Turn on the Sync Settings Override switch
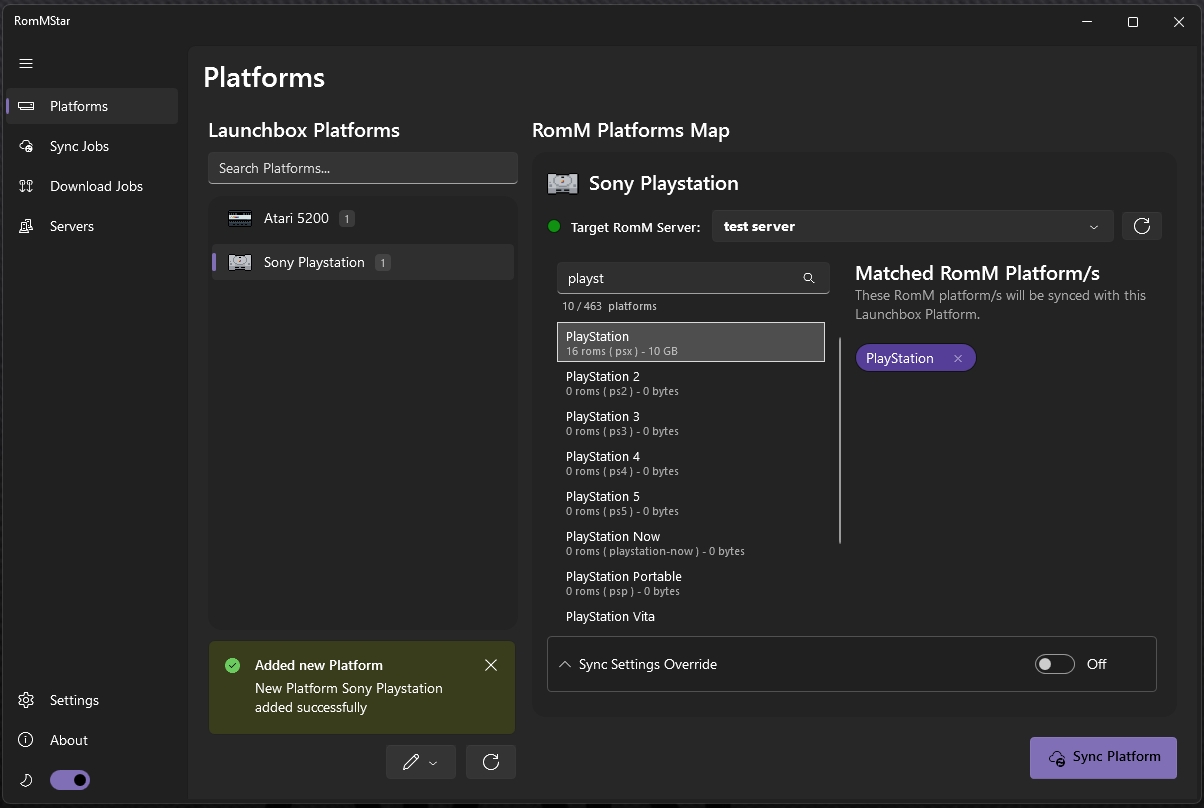 (1054, 664)
